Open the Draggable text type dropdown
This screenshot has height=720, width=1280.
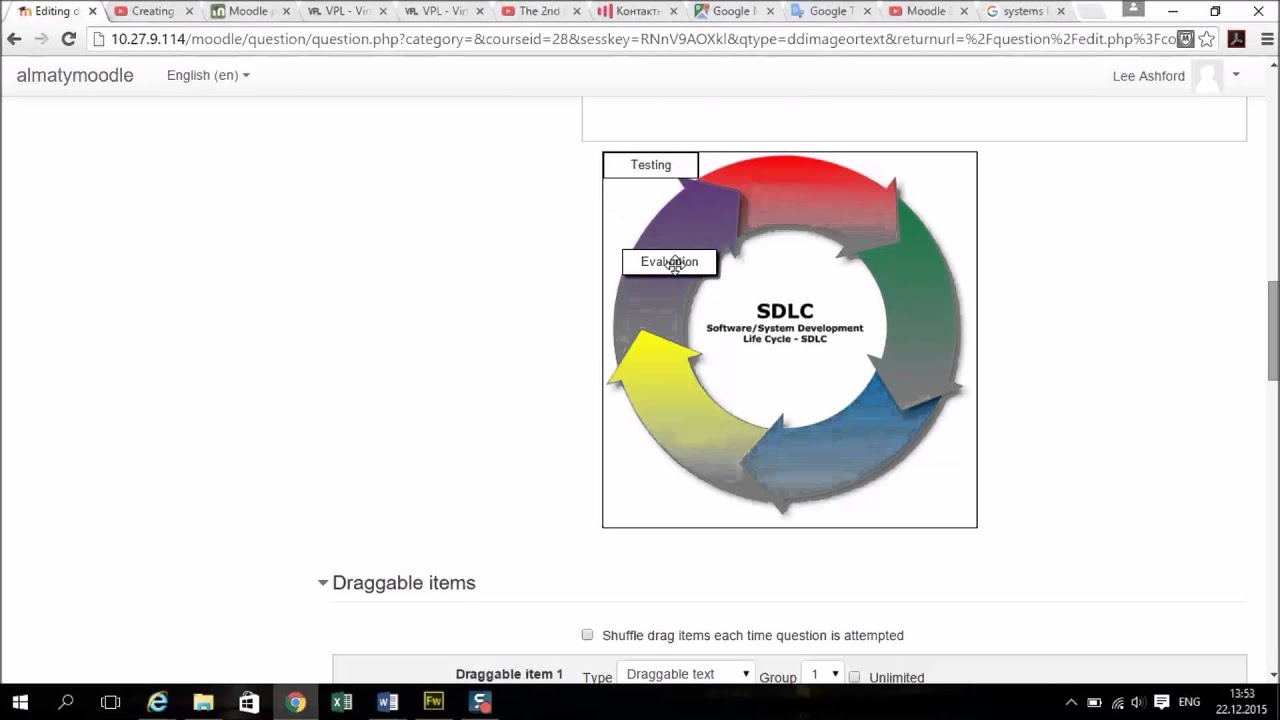click(x=685, y=674)
